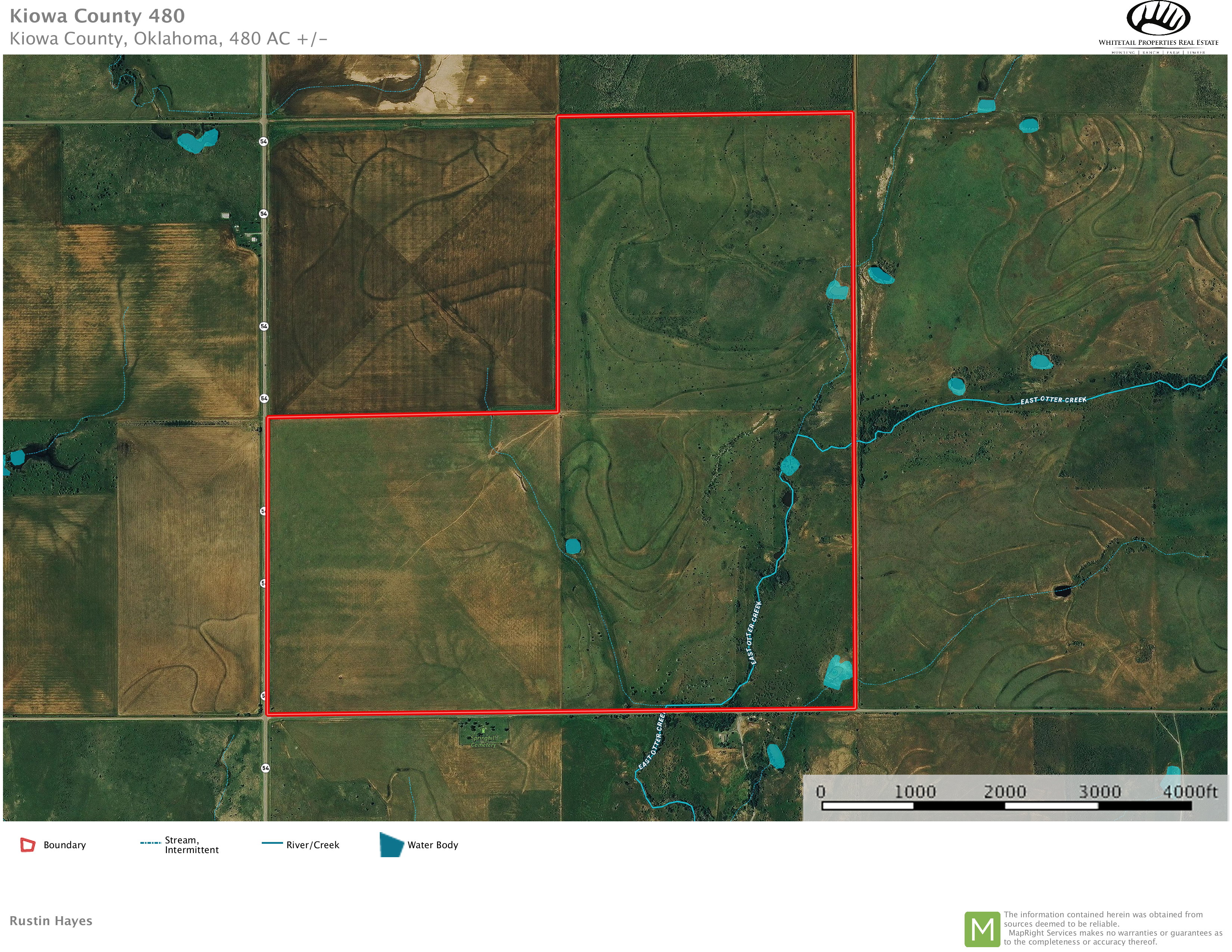Screen dimensions: 1232x952
Task: Click the Stream, Intermittent legend dashed line
Action: click(150, 843)
